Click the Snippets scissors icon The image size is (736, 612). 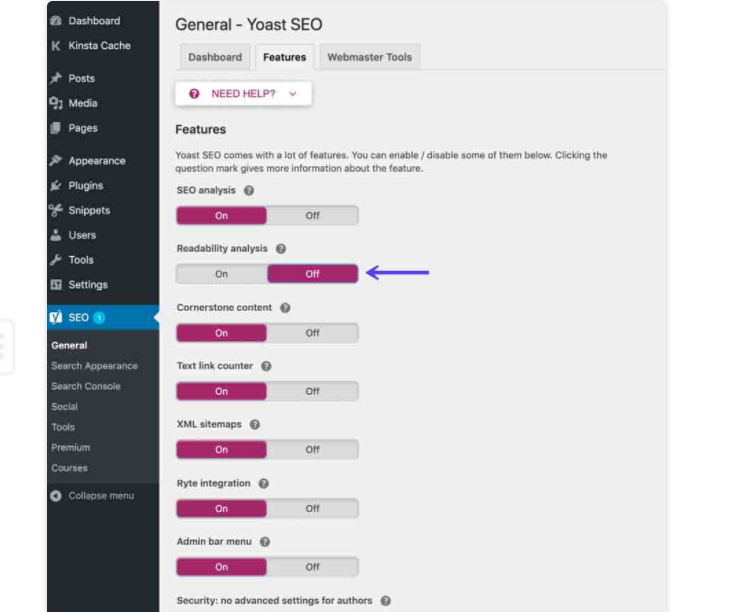56,210
